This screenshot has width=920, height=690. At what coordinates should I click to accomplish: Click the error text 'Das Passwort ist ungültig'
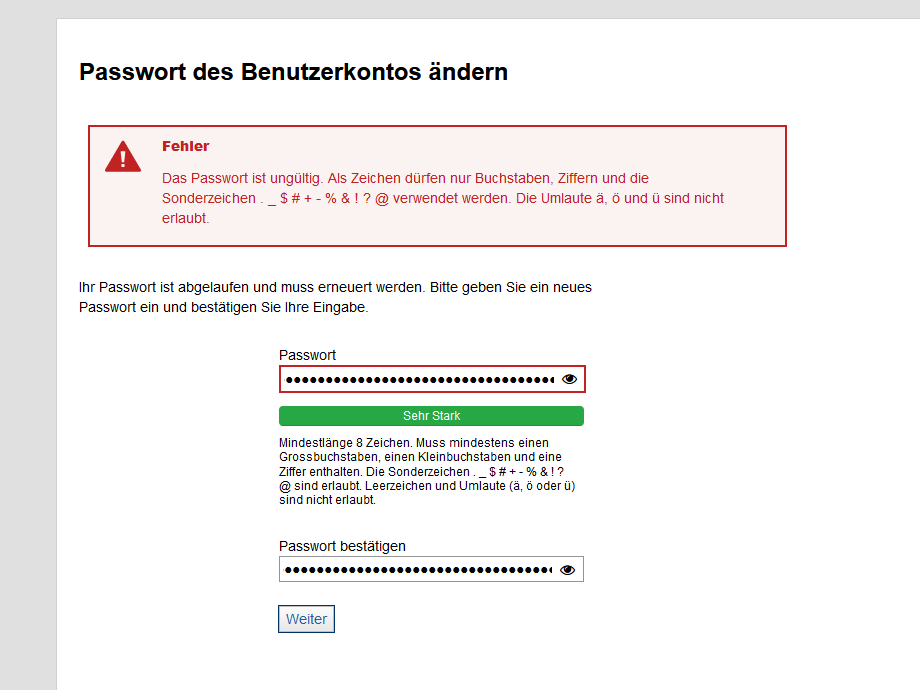(242, 178)
